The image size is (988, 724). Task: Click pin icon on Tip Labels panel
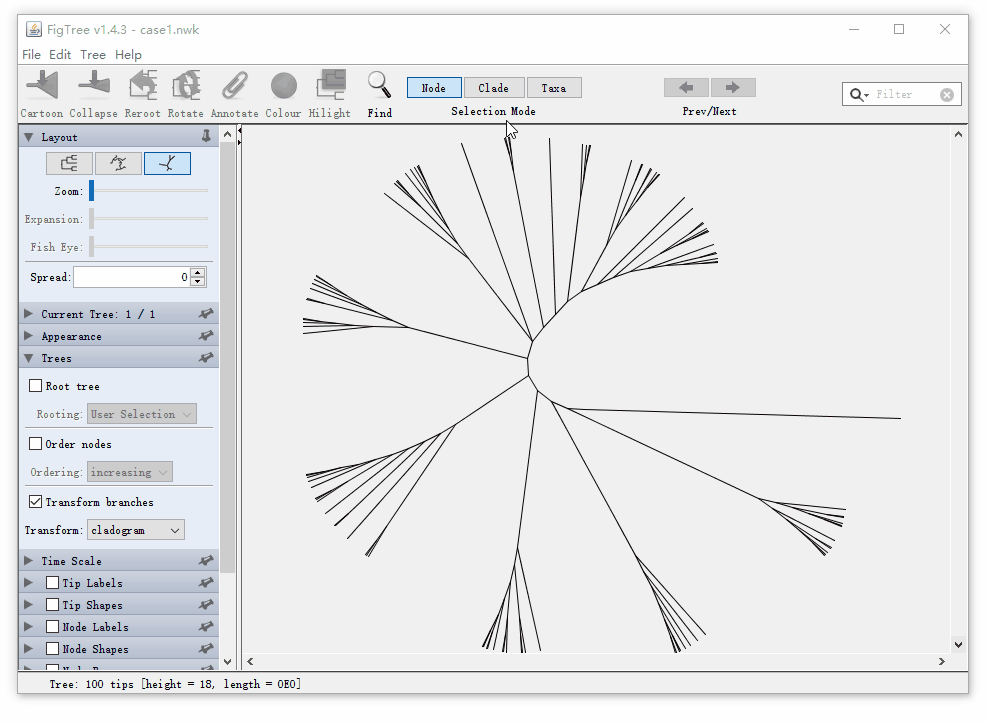pyautogui.click(x=205, y=583)
